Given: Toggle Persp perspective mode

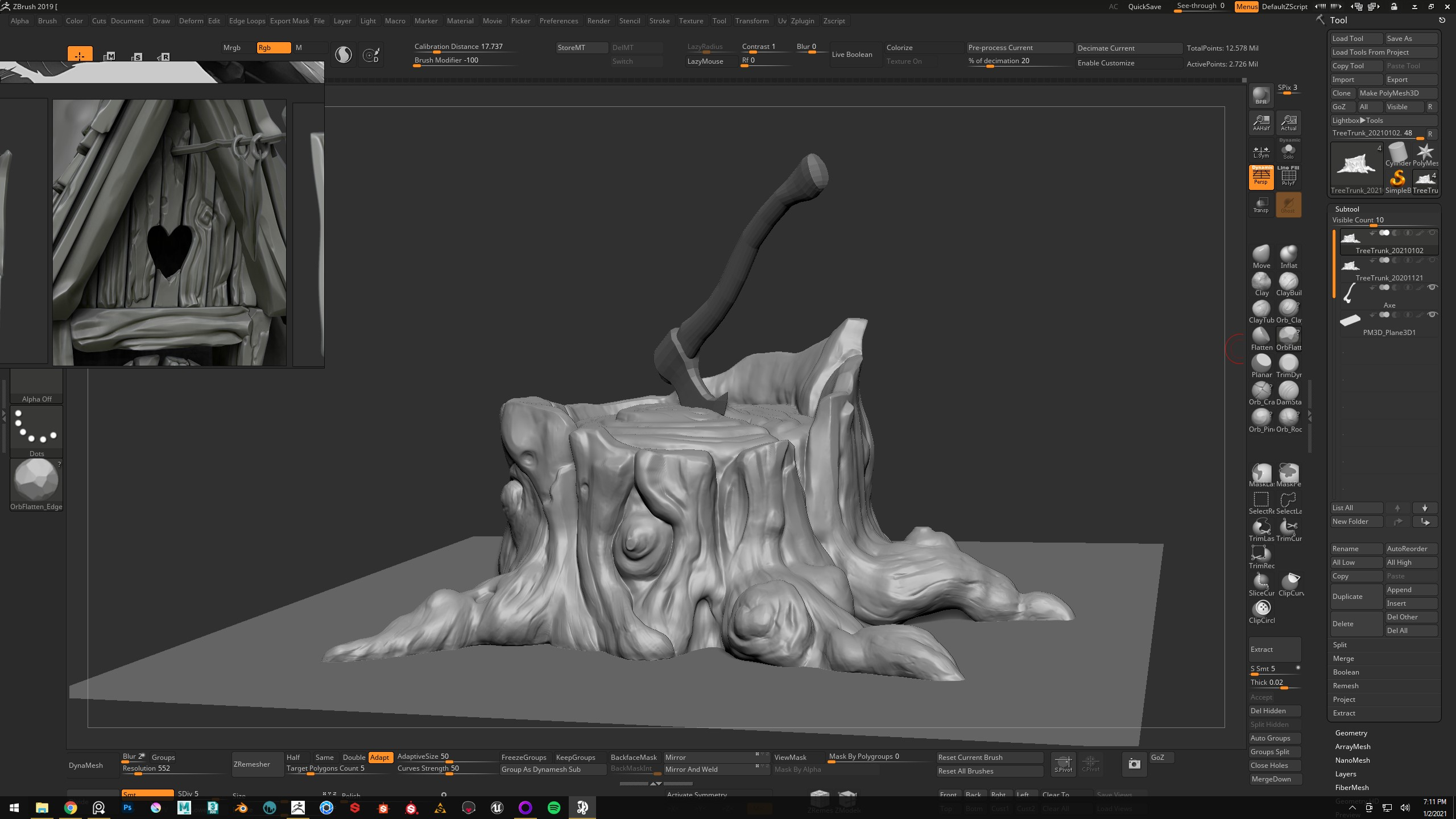Looking at the screenshot, I should (x=1261, y=177).
